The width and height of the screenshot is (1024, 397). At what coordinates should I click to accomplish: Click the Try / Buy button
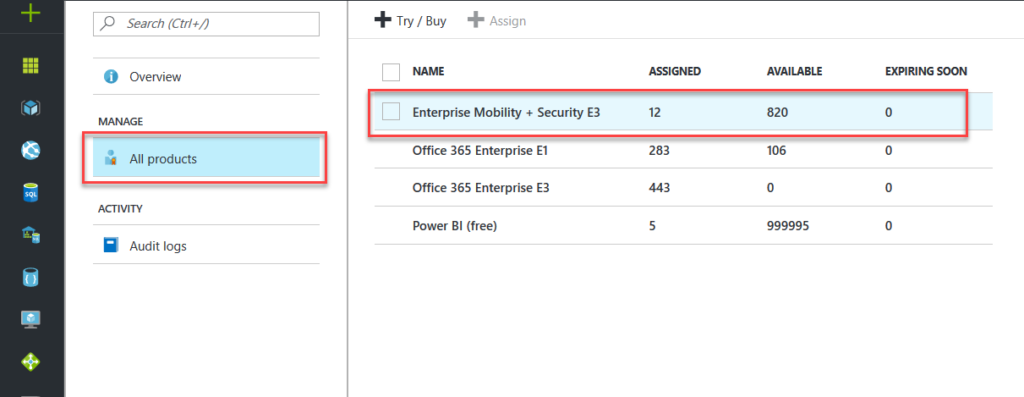click(x=411, y=20)
